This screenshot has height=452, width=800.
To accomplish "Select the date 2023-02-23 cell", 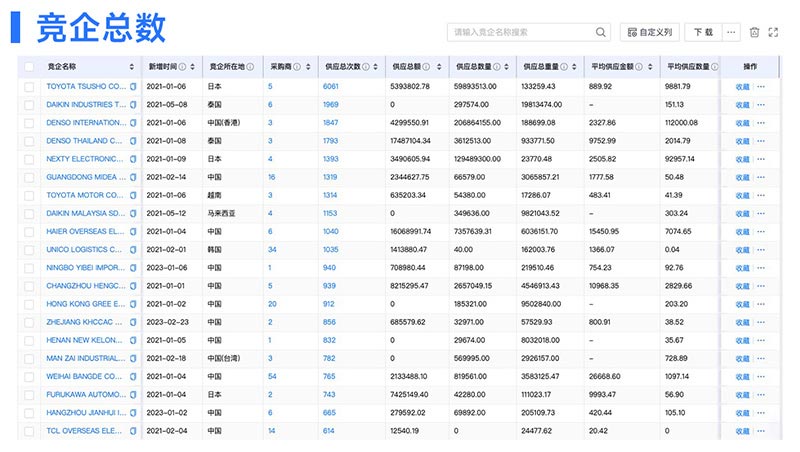I will pyautogui.click(x=168, y=322).
